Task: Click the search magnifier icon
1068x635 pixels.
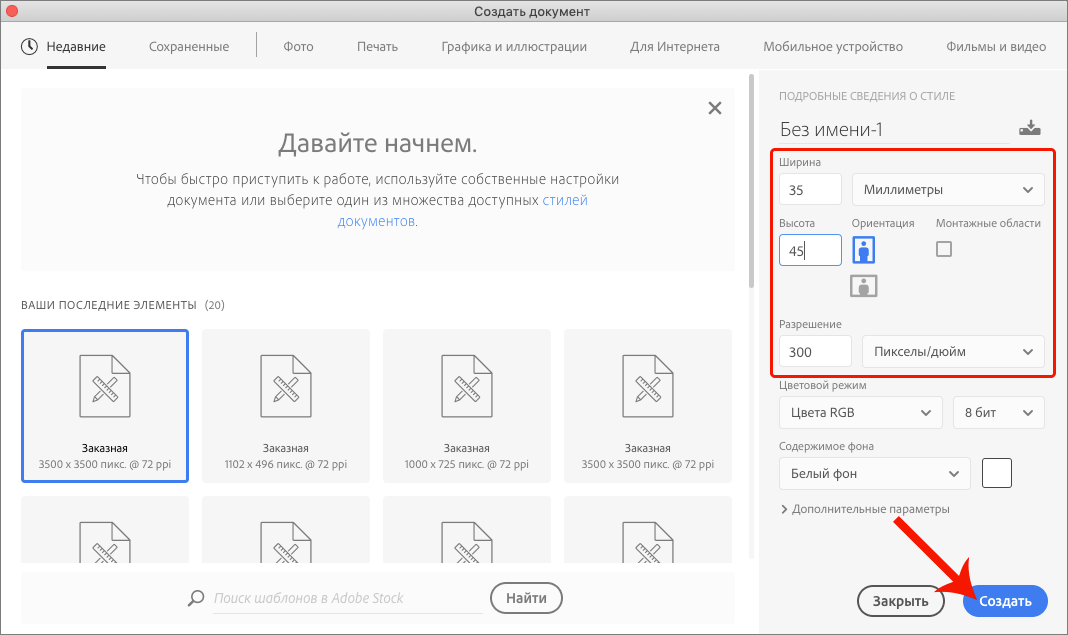Action: pyautogui.click(x=195, y=598)
